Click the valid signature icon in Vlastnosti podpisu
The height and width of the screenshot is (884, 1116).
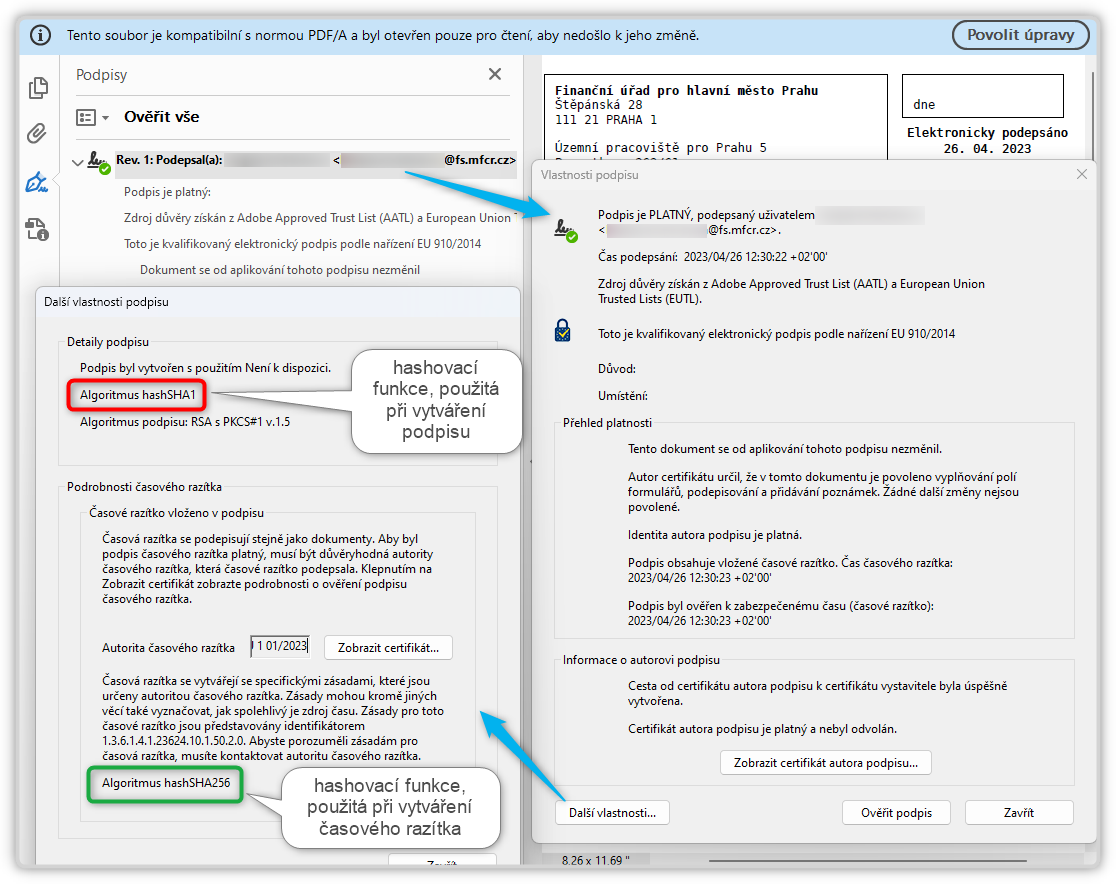click(566, 231)
